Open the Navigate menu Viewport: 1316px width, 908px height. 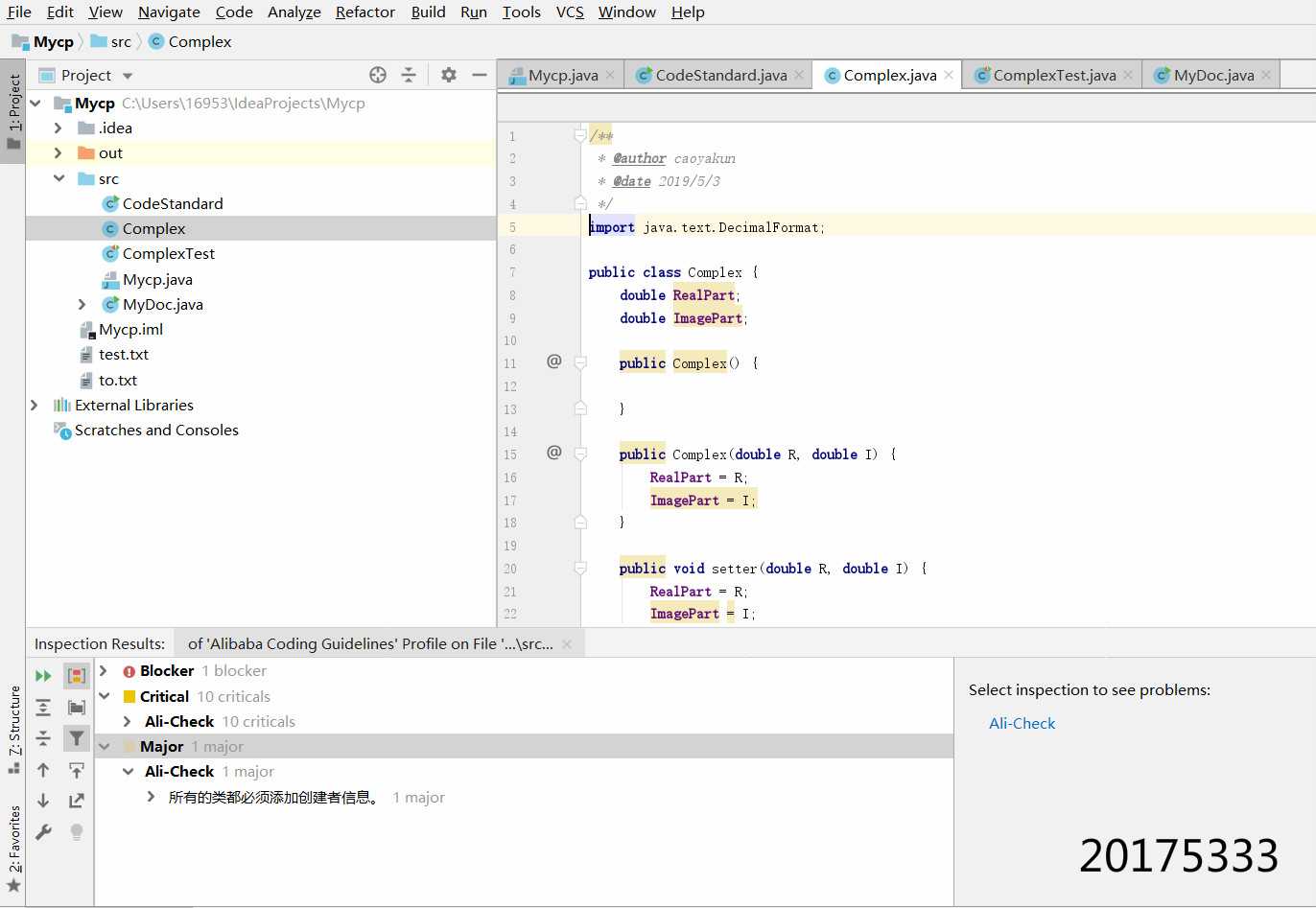tap(169, 12)
